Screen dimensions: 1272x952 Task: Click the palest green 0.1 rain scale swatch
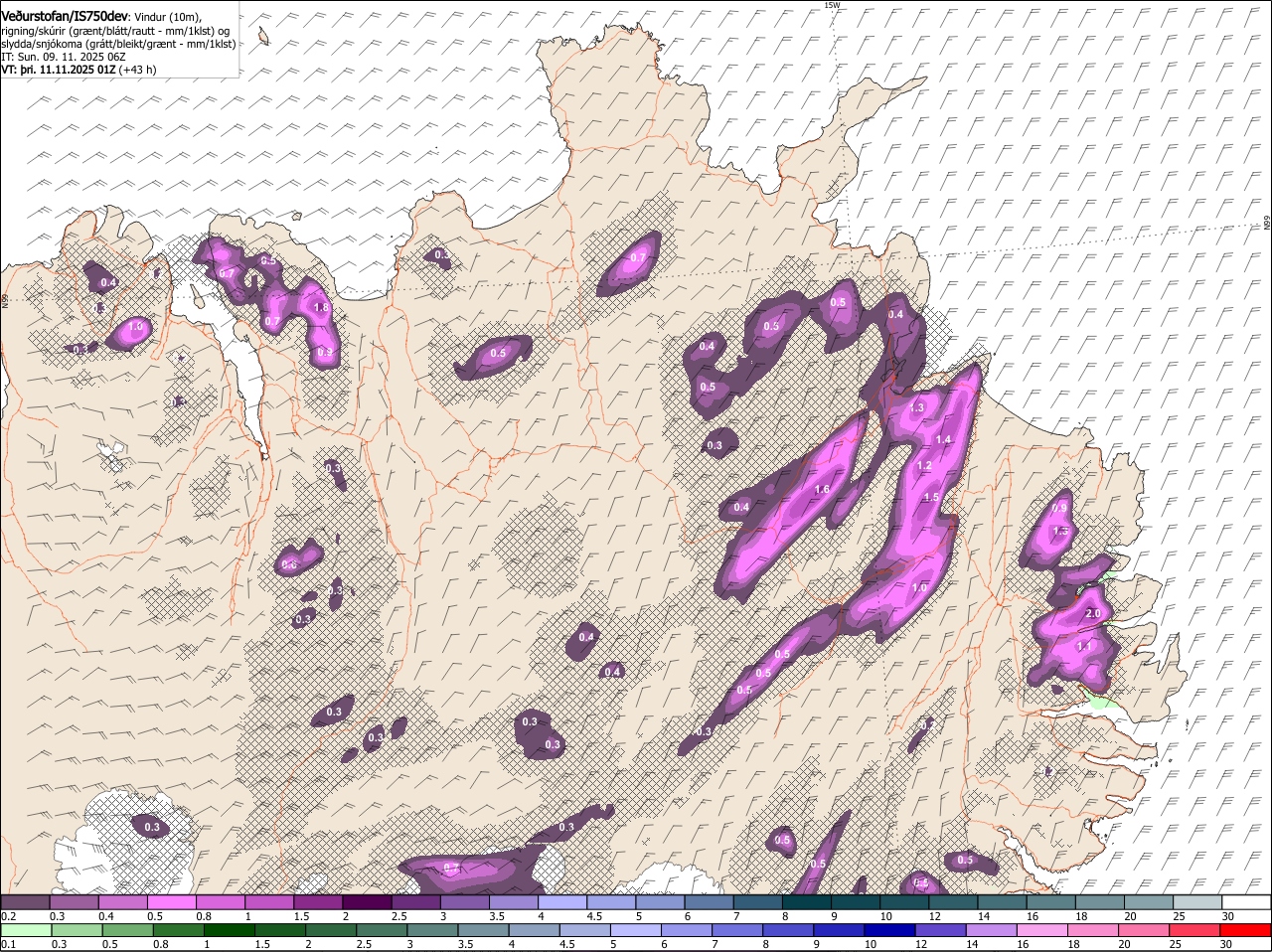[25, 930]
